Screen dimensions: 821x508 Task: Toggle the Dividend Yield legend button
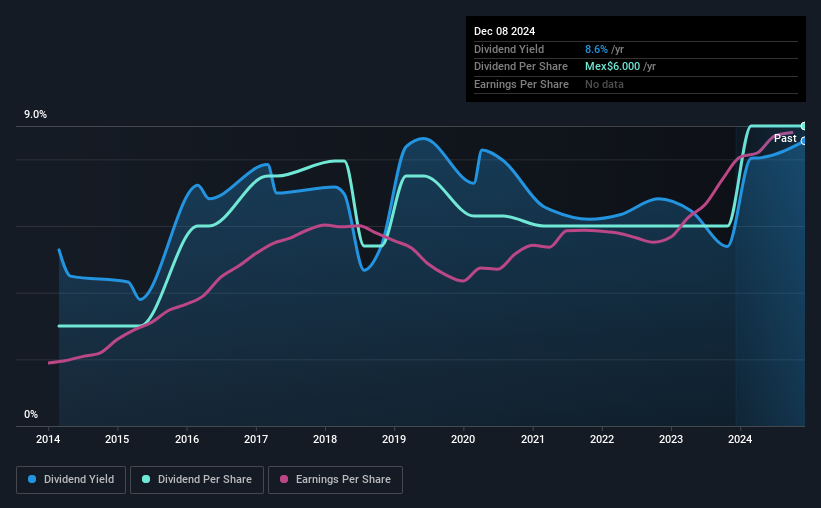[71, 480]
